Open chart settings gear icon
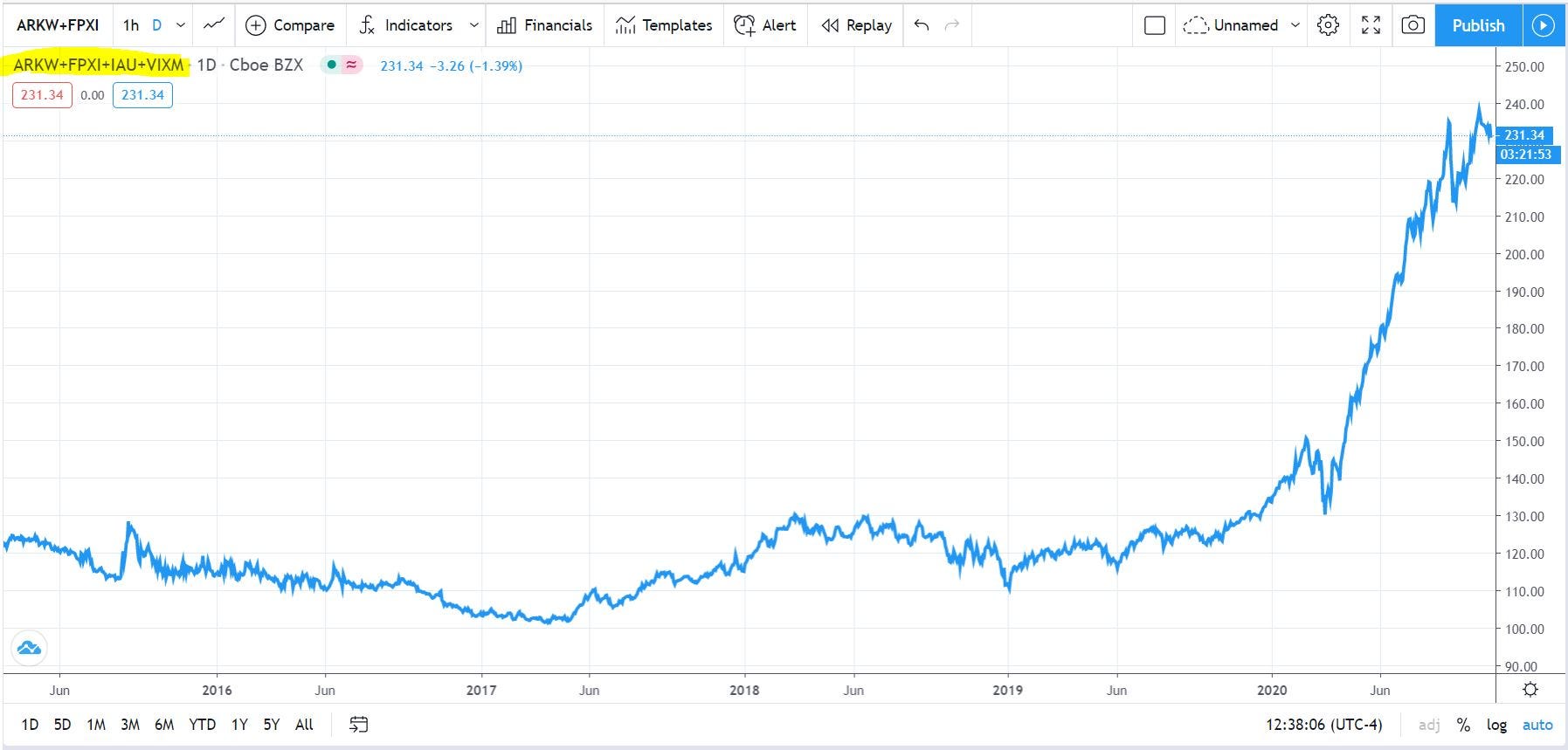This screenshot has width=1568, height=750. [1328, 25]
